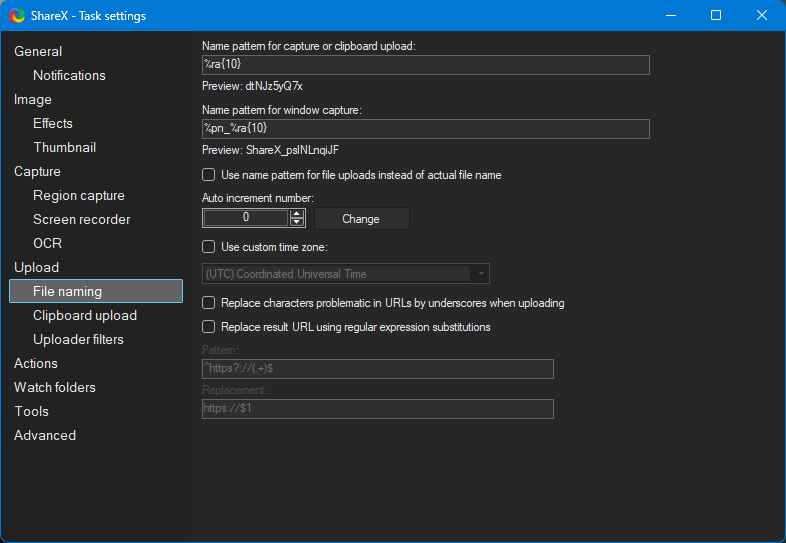Select the OCR settings page
The width and height of the screenshot is (786, 543).
coord(48,243)
